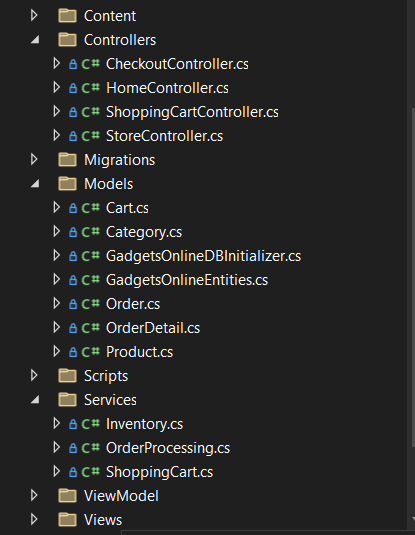Click the Migrations folder icon

click(x=67, y=160)
